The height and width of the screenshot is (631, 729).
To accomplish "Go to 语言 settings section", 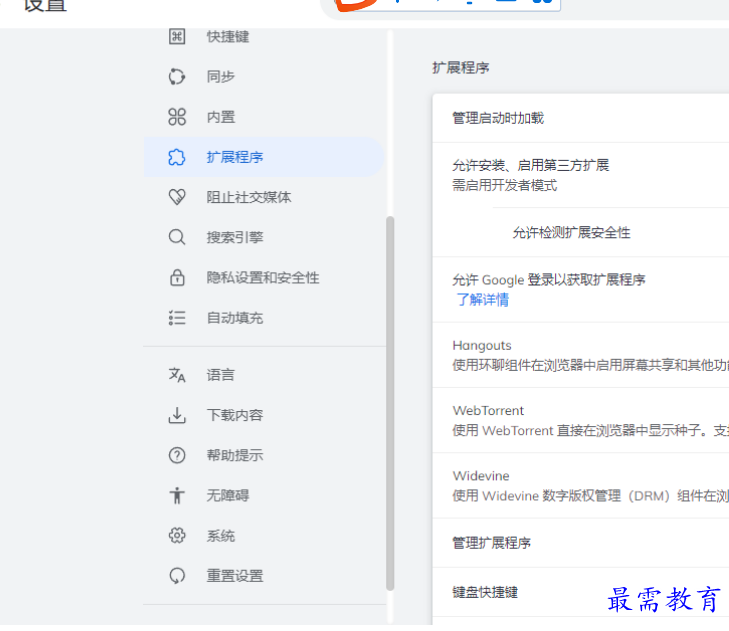I will [221, 375].
